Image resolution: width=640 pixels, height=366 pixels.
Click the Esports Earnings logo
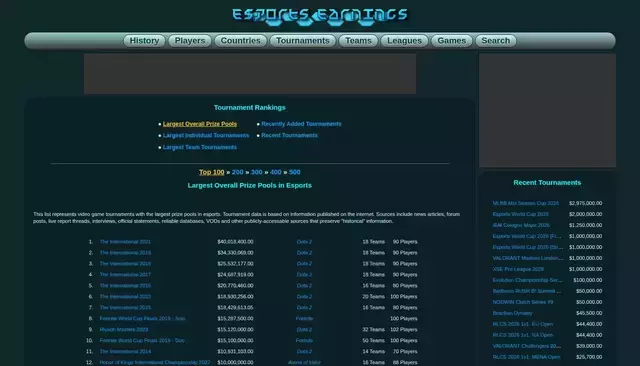[x=320, y=16]
